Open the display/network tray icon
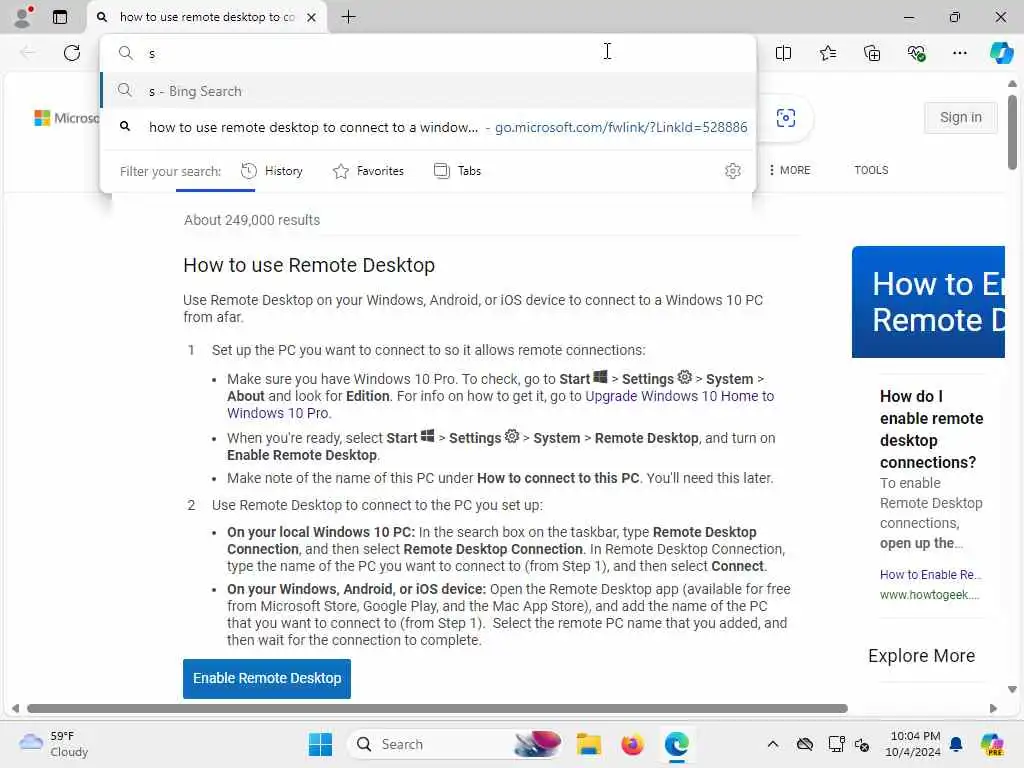1024x768 pixels. (836, 744)
